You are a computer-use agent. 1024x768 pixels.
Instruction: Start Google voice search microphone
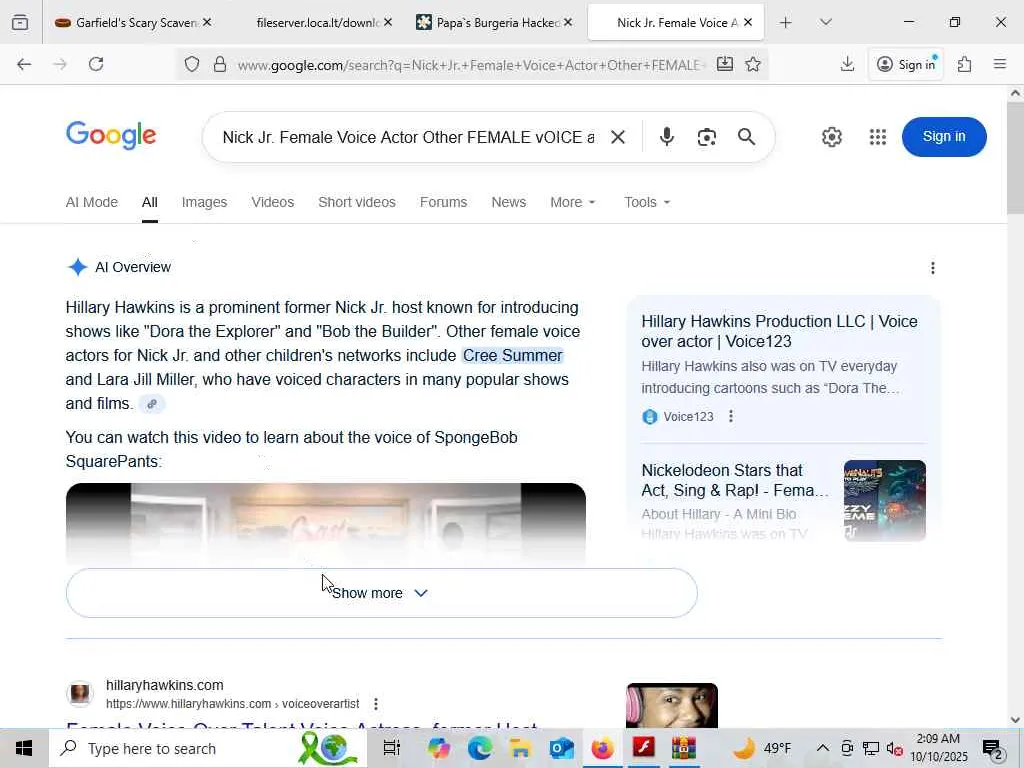(x=667, y=137)
